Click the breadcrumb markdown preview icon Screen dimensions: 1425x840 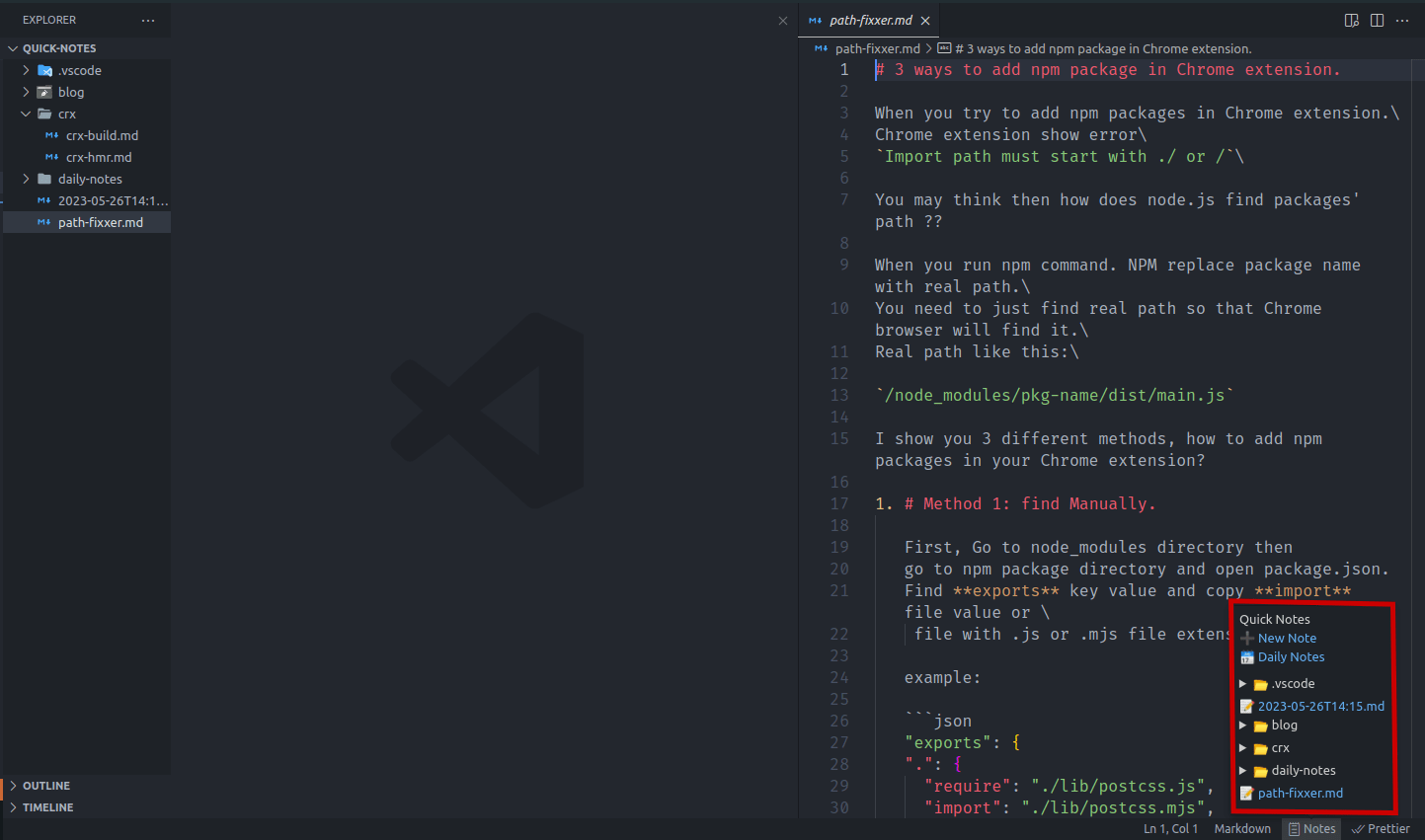(943, 47)
